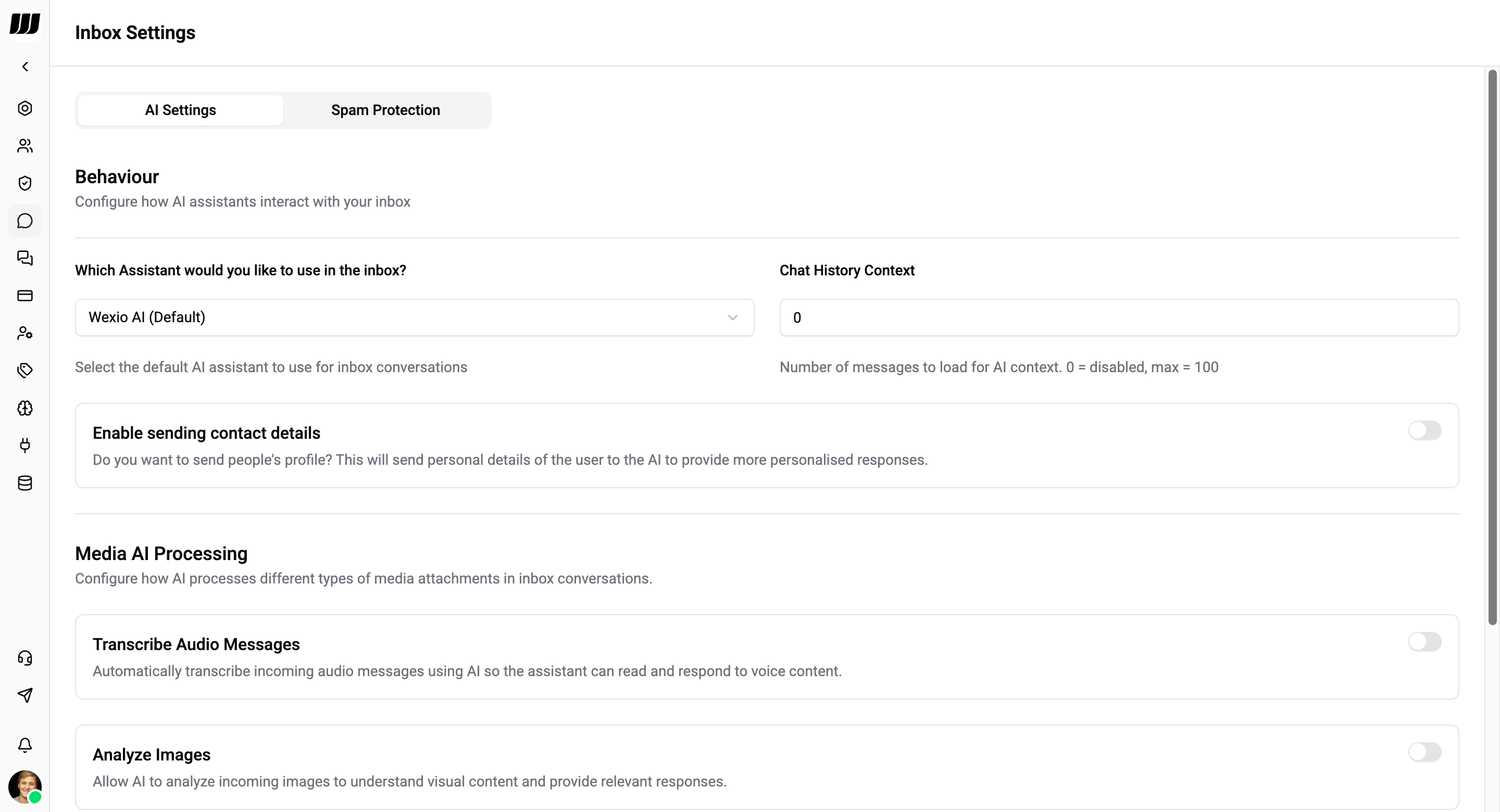Switch to the Spam Protection tab

point(385,110)
